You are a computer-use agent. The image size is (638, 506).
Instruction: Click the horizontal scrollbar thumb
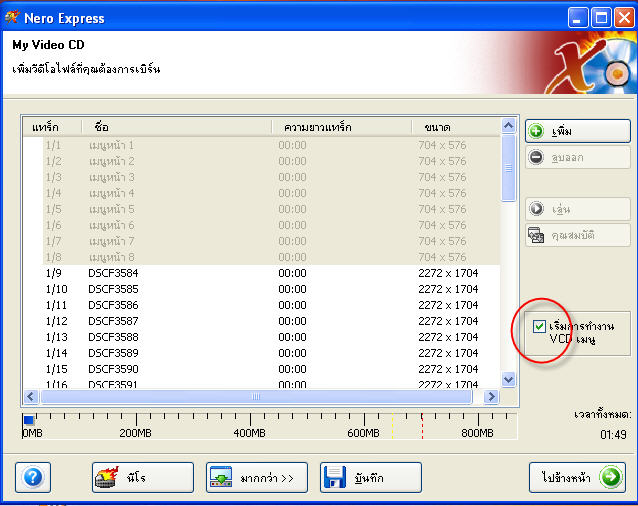coord(256,396)
